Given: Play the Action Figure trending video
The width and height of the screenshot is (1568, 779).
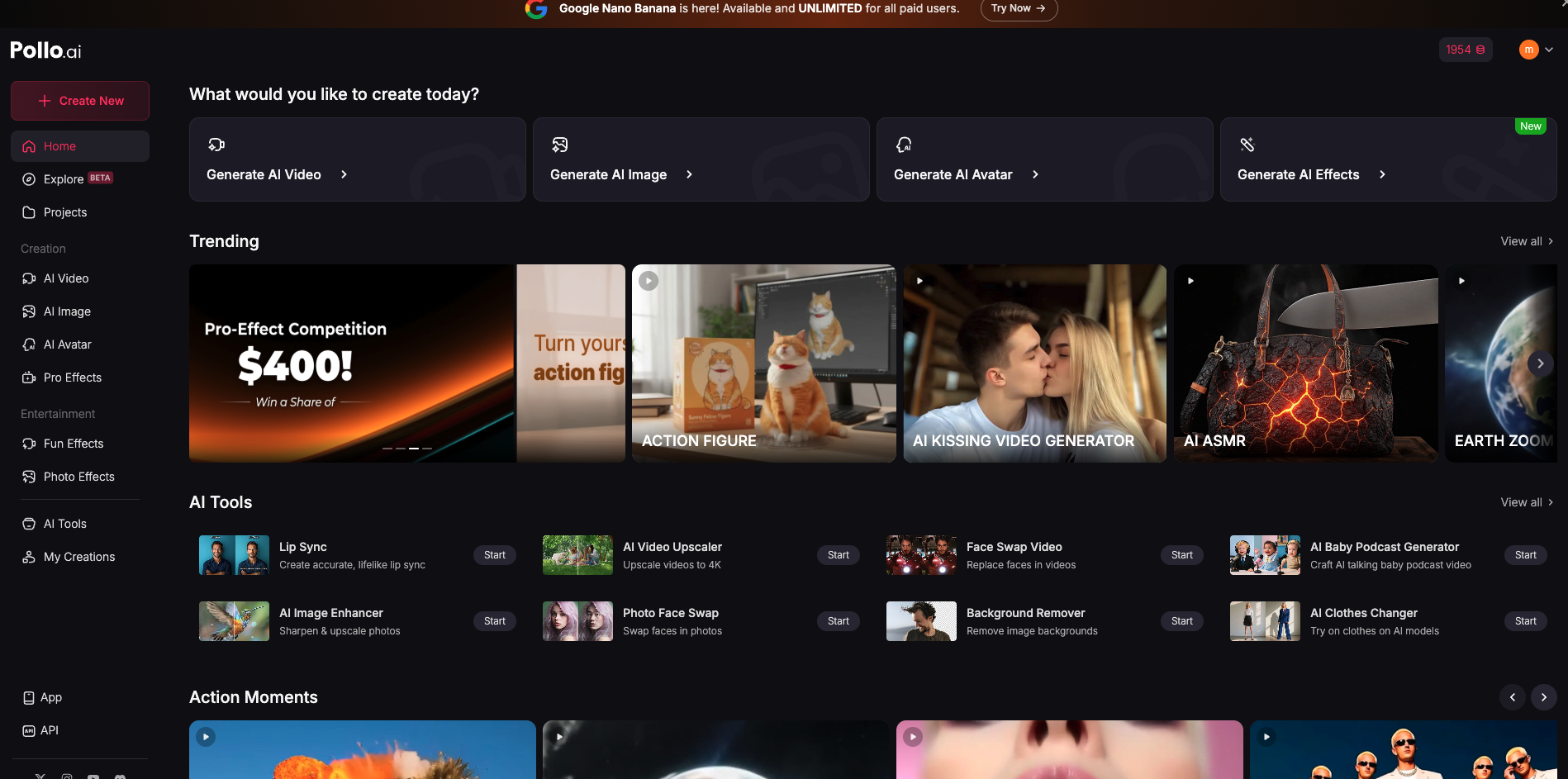Looking at the screenshot, I should tap(649, 281).
